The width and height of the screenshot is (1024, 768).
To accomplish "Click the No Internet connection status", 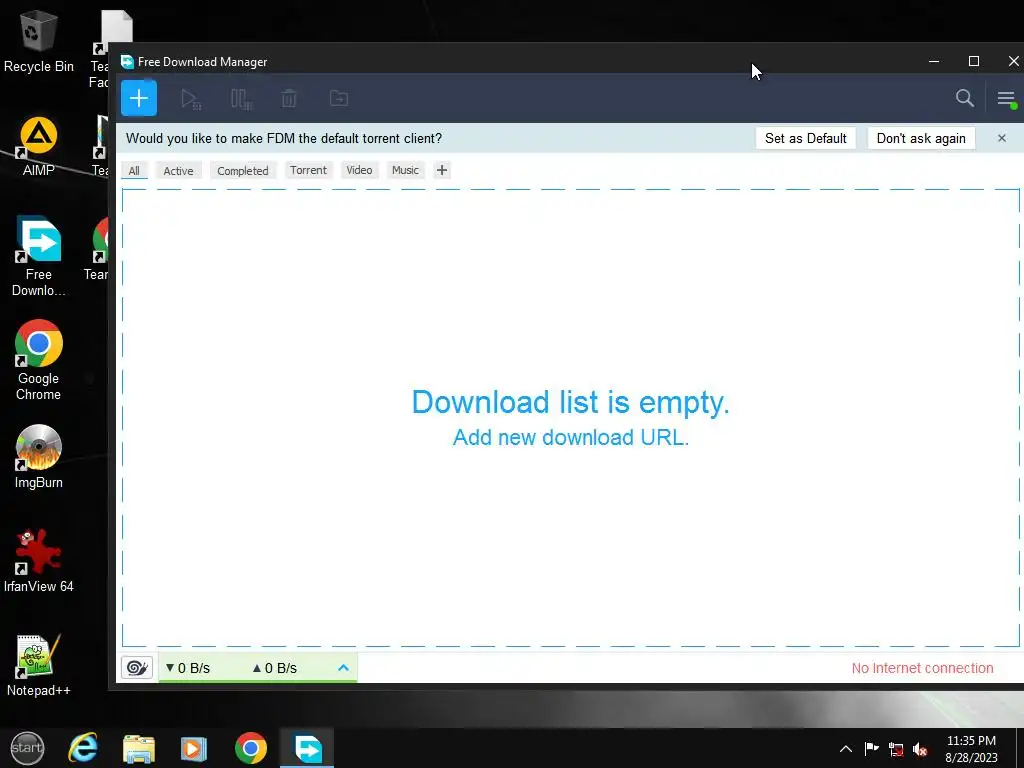I will 922,668.
